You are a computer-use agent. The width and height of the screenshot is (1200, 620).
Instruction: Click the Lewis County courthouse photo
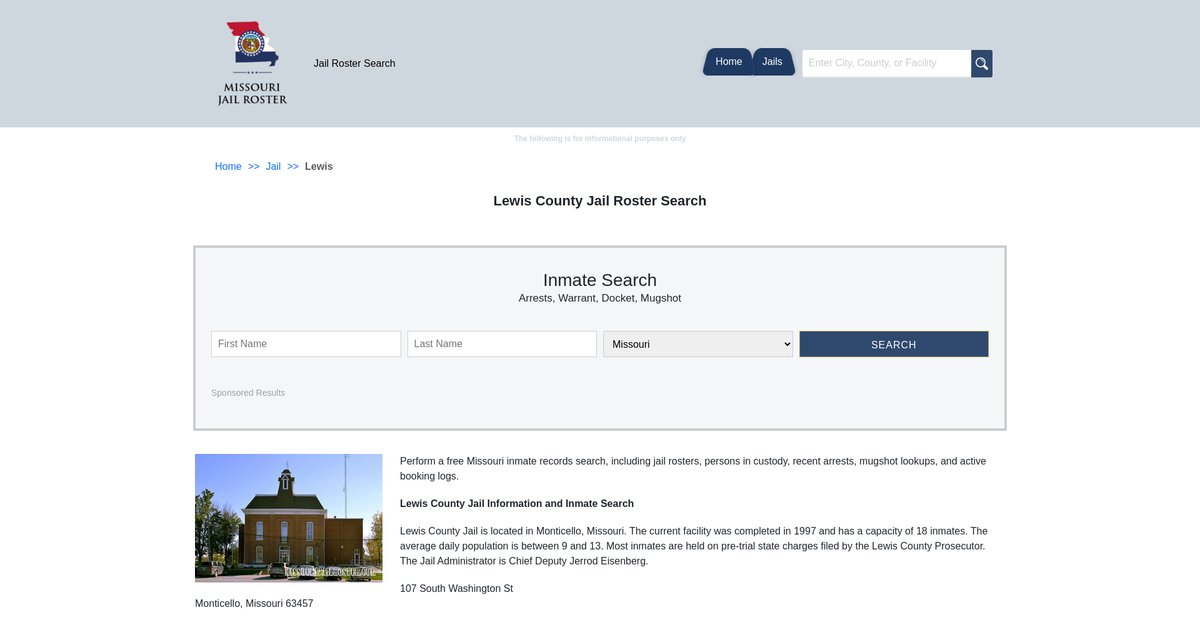tap(289, 518)
